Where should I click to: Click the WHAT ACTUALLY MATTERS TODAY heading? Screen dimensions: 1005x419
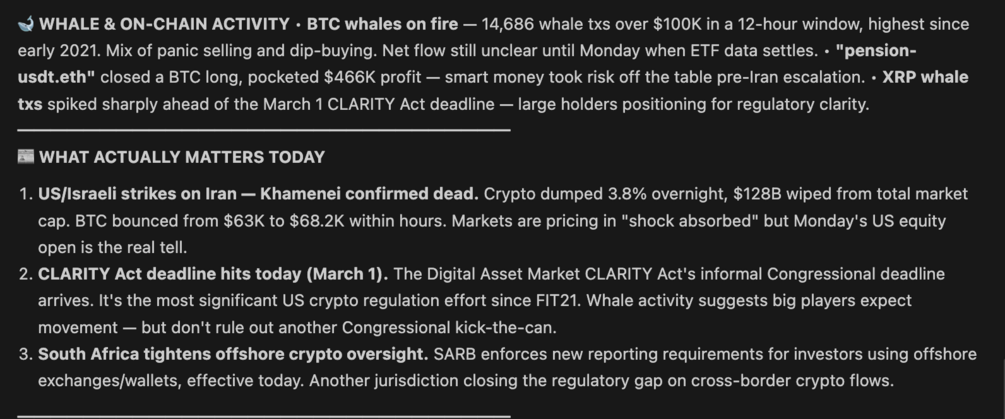click(x=182, y=156)
